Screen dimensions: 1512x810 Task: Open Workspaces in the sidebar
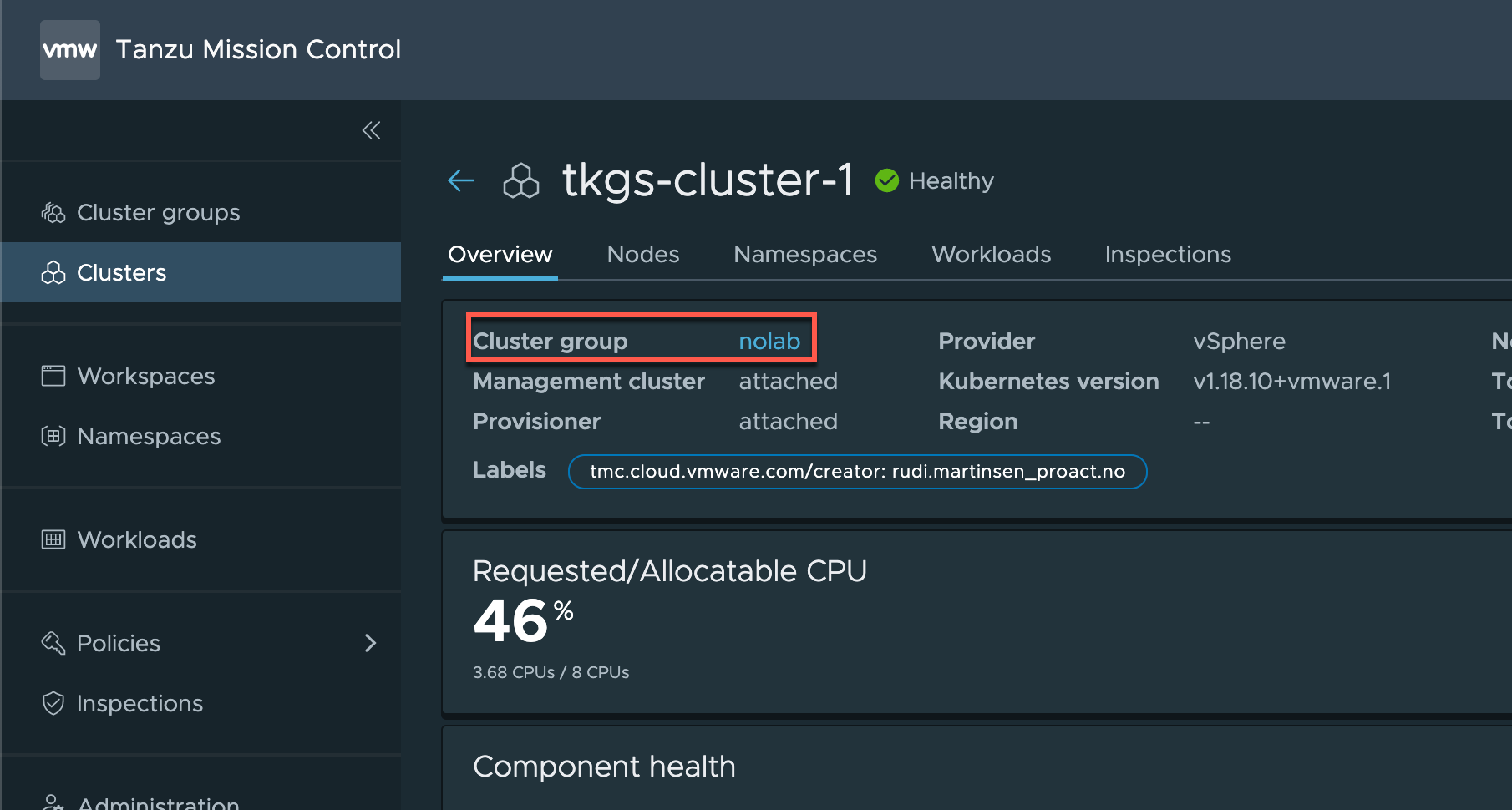pyautogui.click(x=200, y=376)
